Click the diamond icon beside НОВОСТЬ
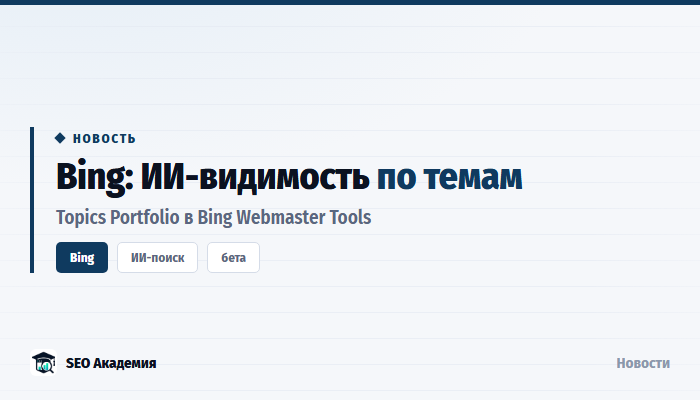 tap(60, 138)
